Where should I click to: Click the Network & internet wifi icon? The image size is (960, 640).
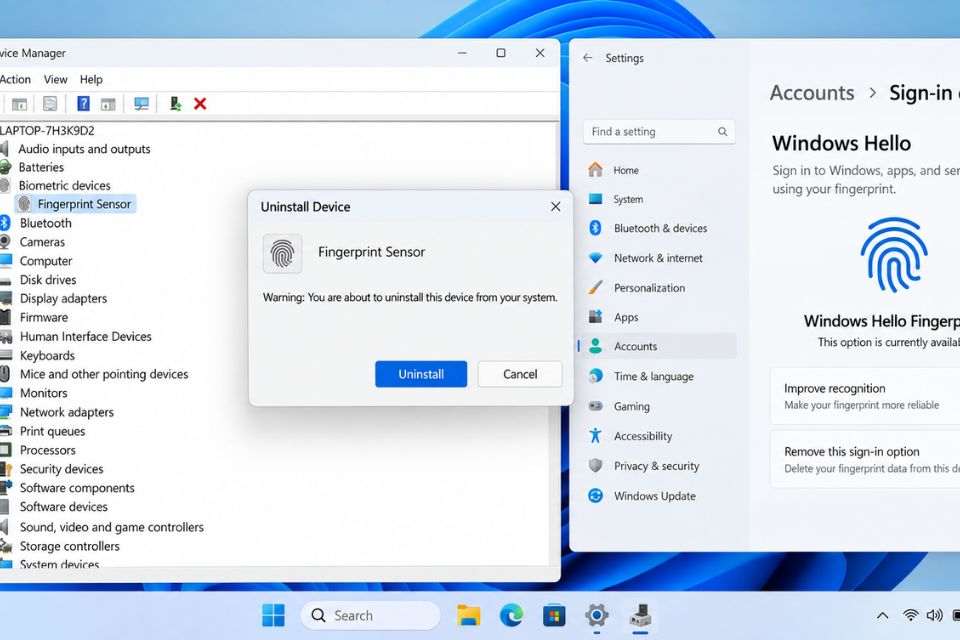click(595, 258)
